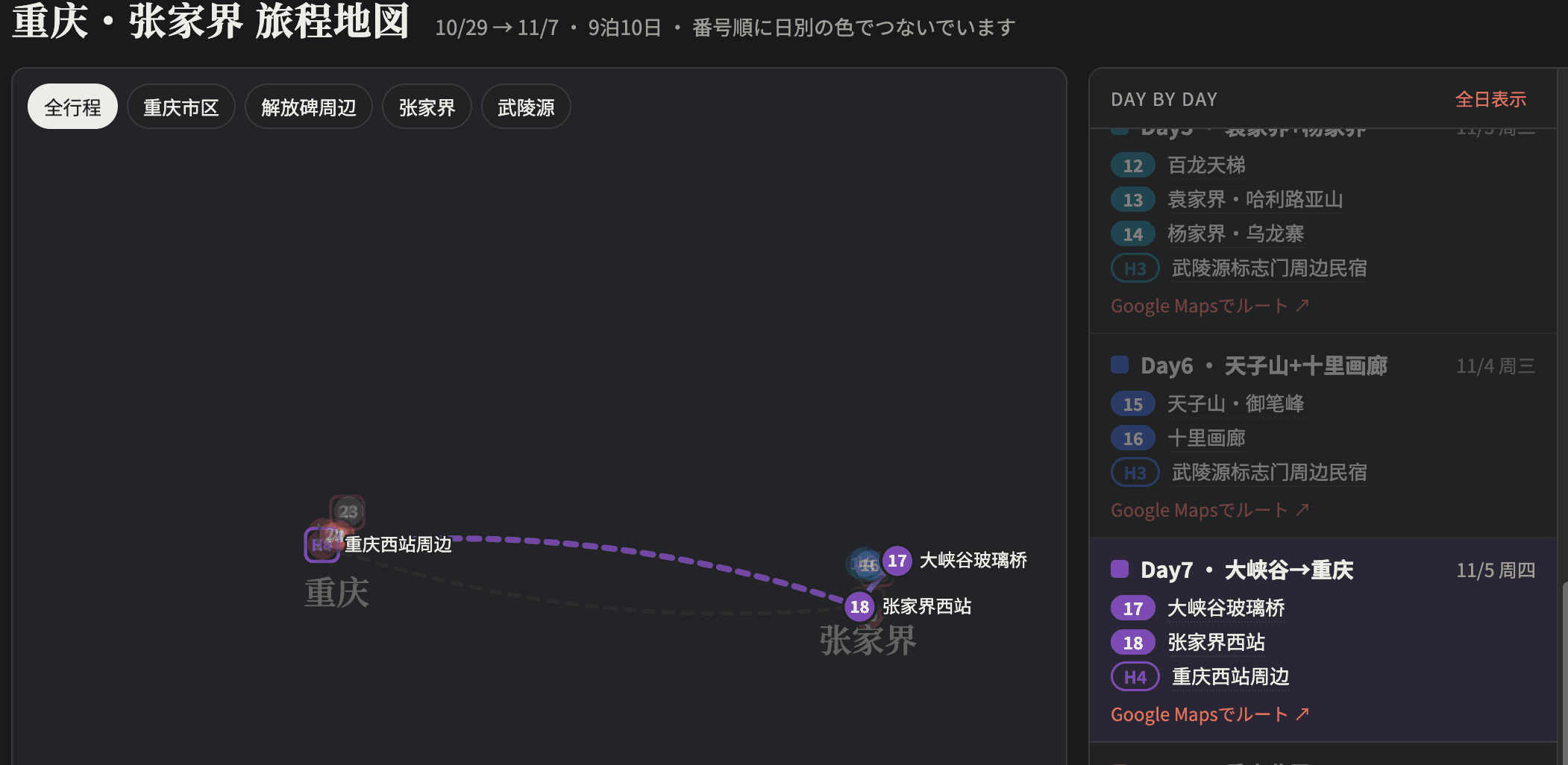Click the number 13 badge
The width and height of the screenshot is (1568, 765).
point(1132,200)
